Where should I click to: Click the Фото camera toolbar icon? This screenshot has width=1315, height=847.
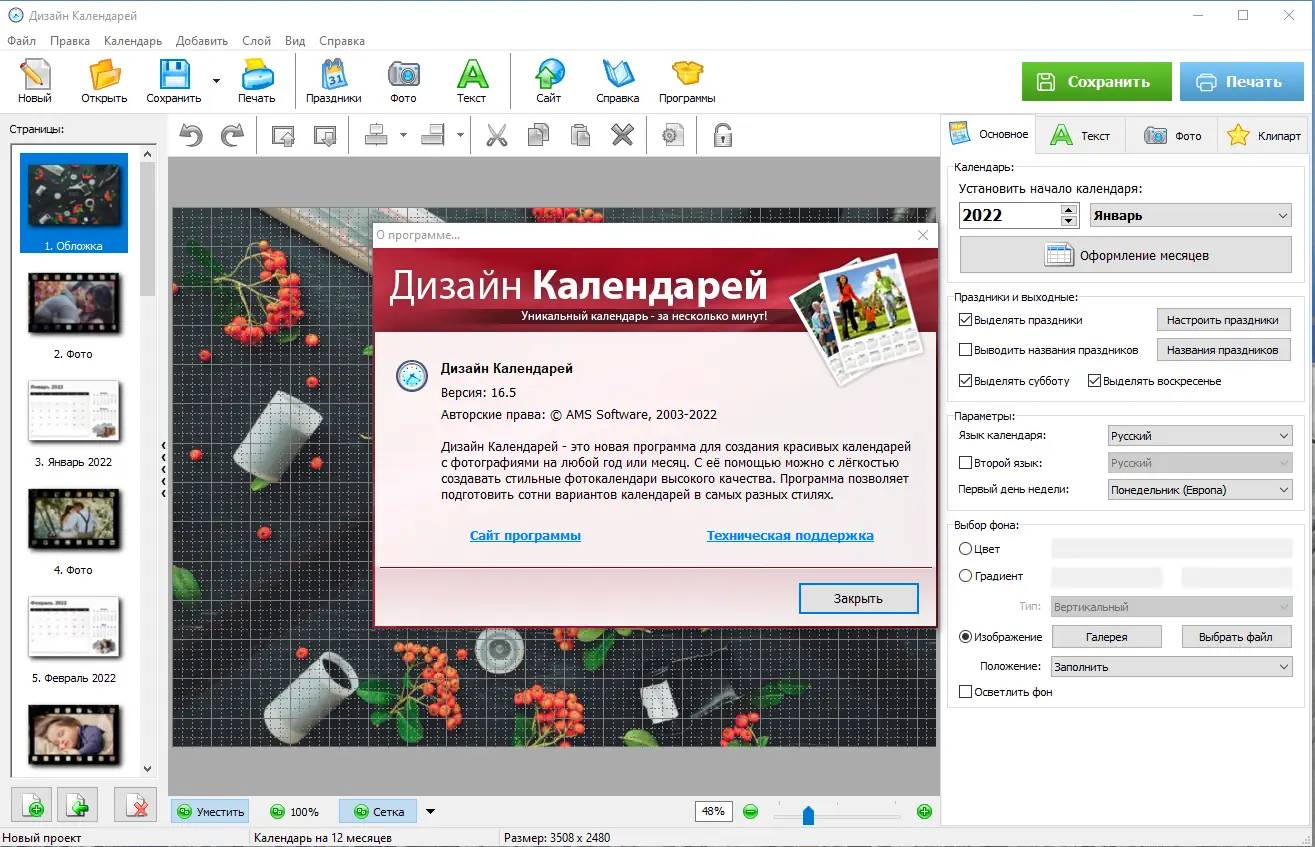[403, 81]
